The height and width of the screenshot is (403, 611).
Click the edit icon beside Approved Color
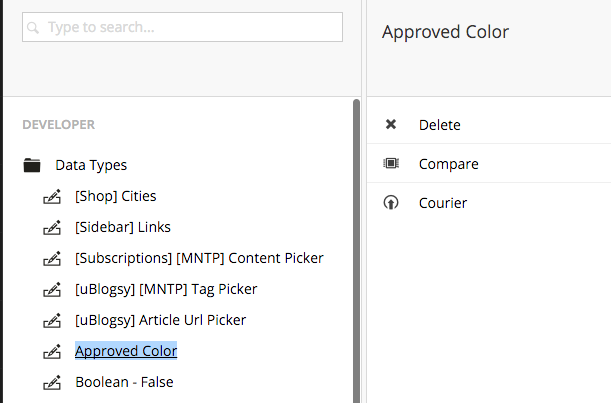[52, 351]
